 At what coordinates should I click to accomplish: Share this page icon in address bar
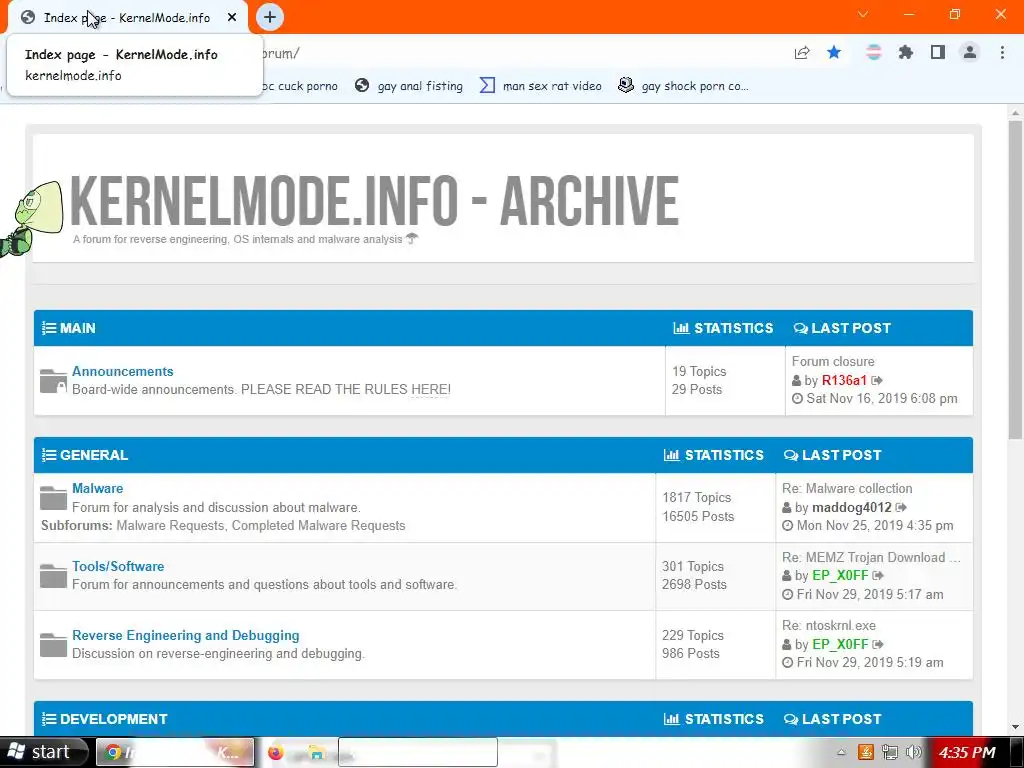tap(802, 53)
